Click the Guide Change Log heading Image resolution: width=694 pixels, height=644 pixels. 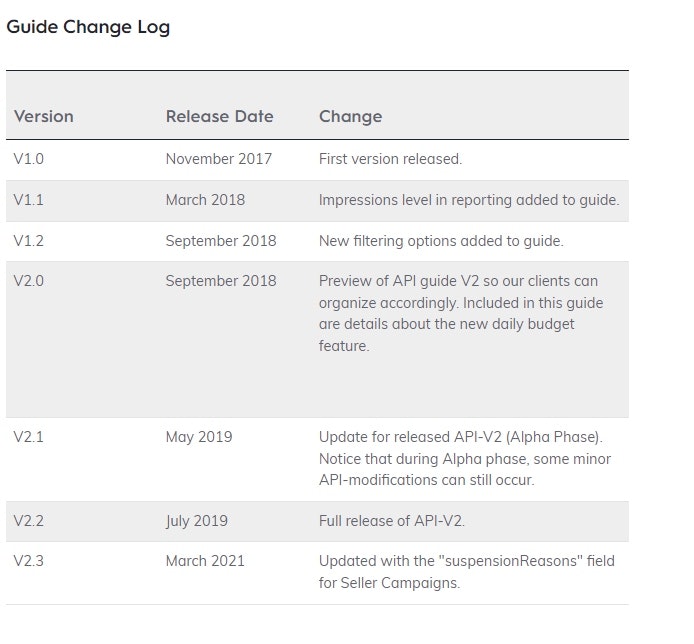88,28
